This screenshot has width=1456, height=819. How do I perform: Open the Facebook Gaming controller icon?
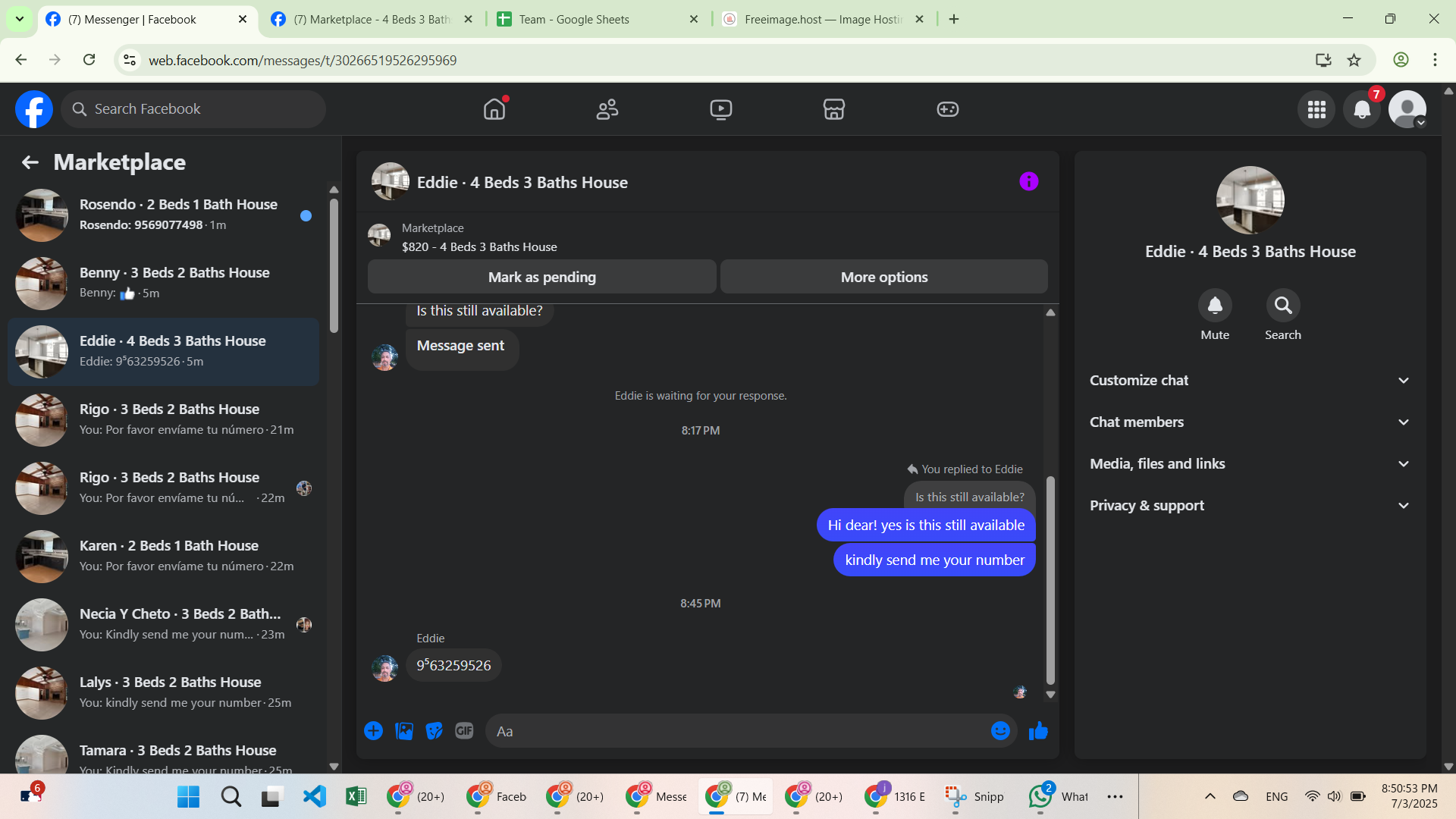coord(947,109)
